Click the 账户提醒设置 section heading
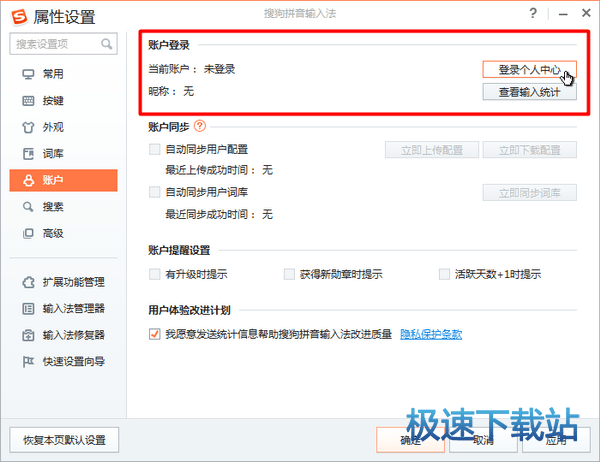The image size is (600, 462). point(179,250)
